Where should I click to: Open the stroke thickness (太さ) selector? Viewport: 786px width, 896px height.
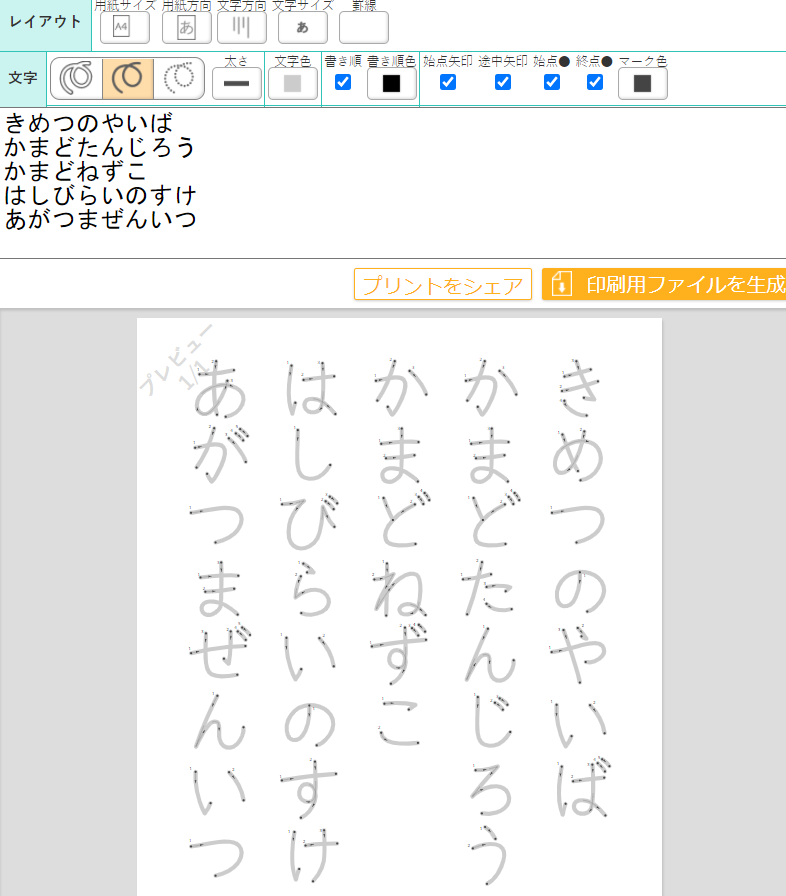pos(236,84)
